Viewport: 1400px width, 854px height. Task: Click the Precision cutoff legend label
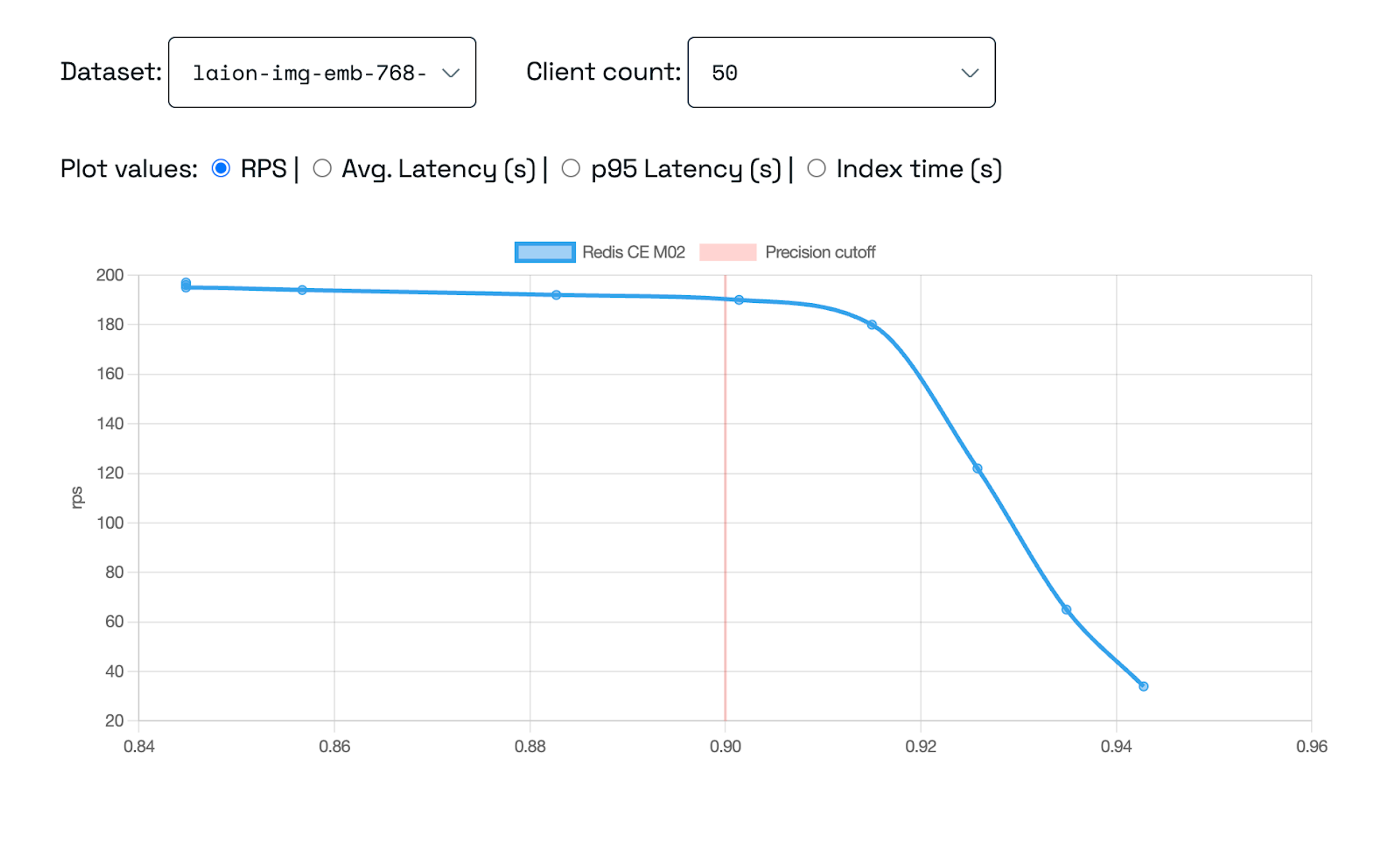(x=820, y=252)
